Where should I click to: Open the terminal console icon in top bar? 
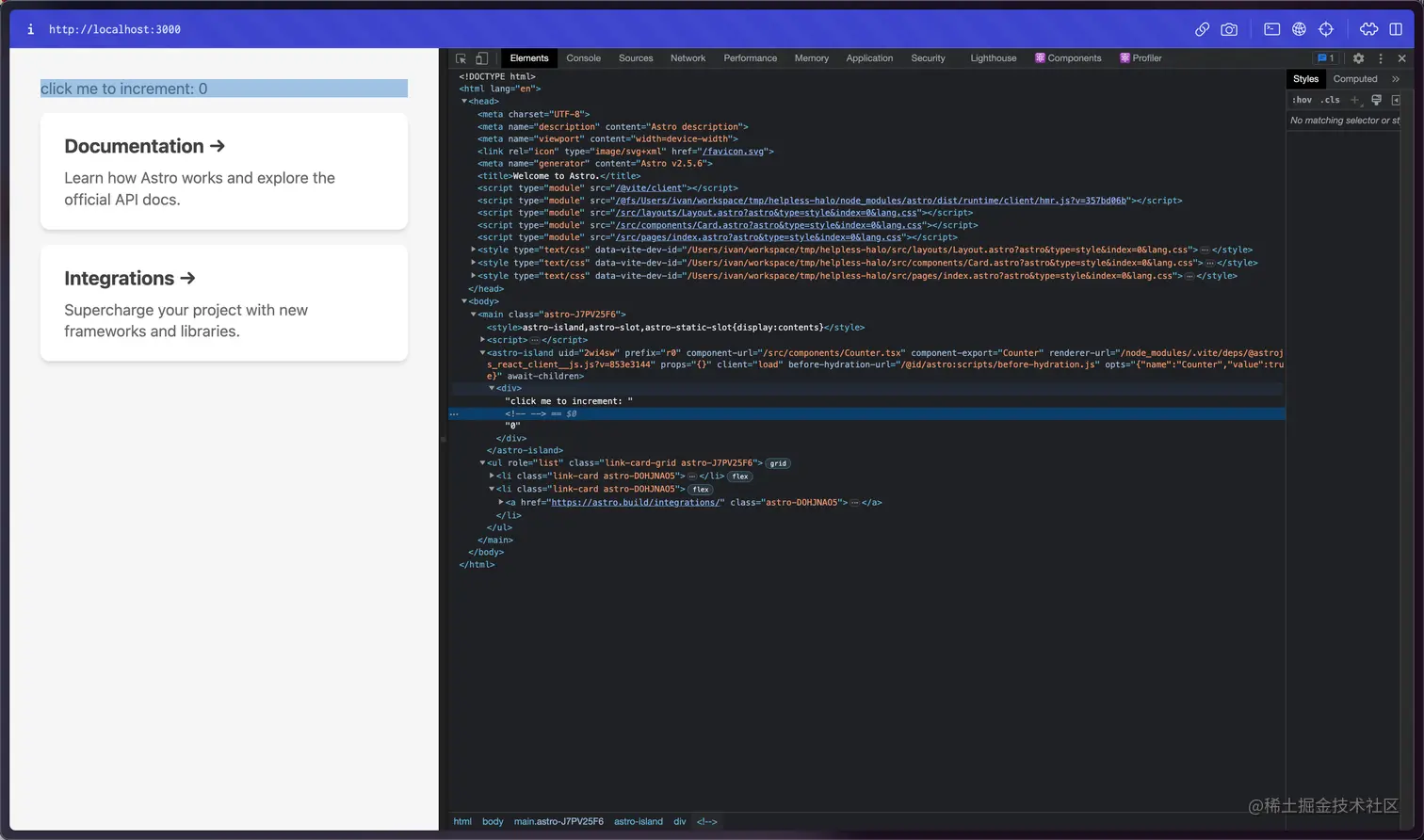click(1271, 29)
